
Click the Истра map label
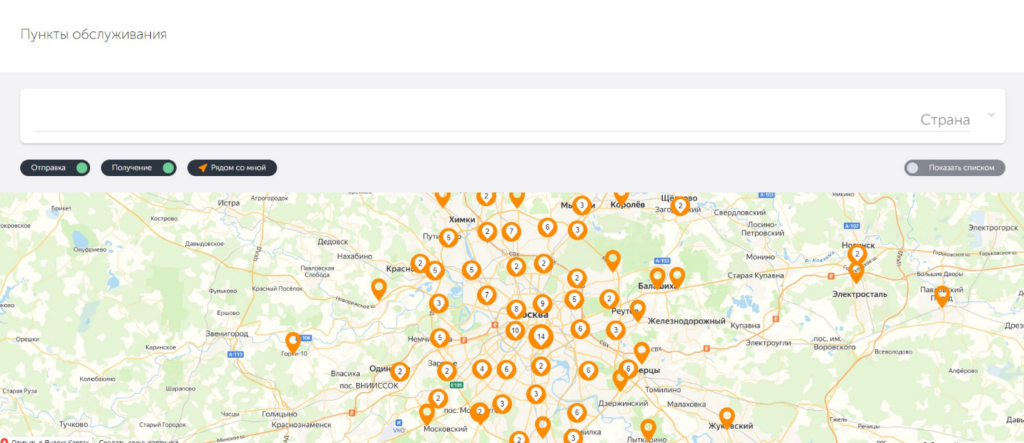(x=230, y=203)
